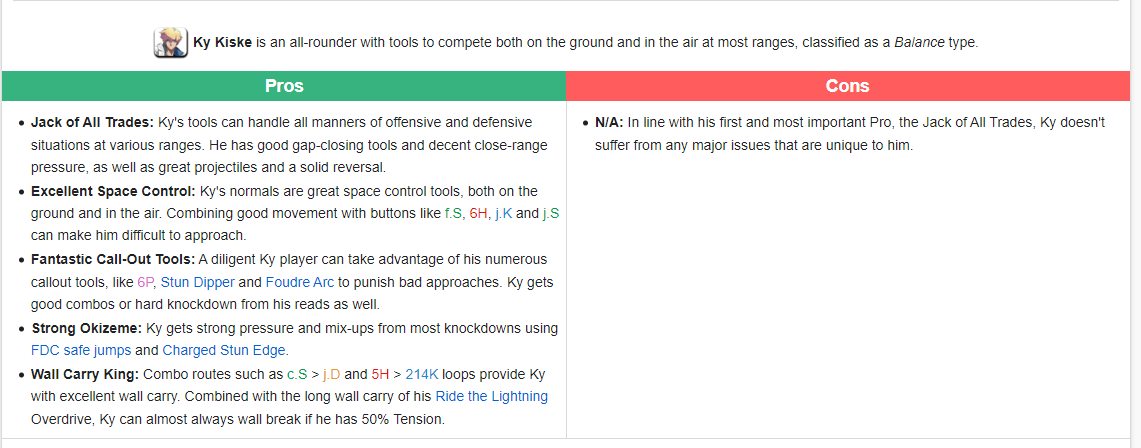Follow the Ride the Lightning link

coord(492,397)
